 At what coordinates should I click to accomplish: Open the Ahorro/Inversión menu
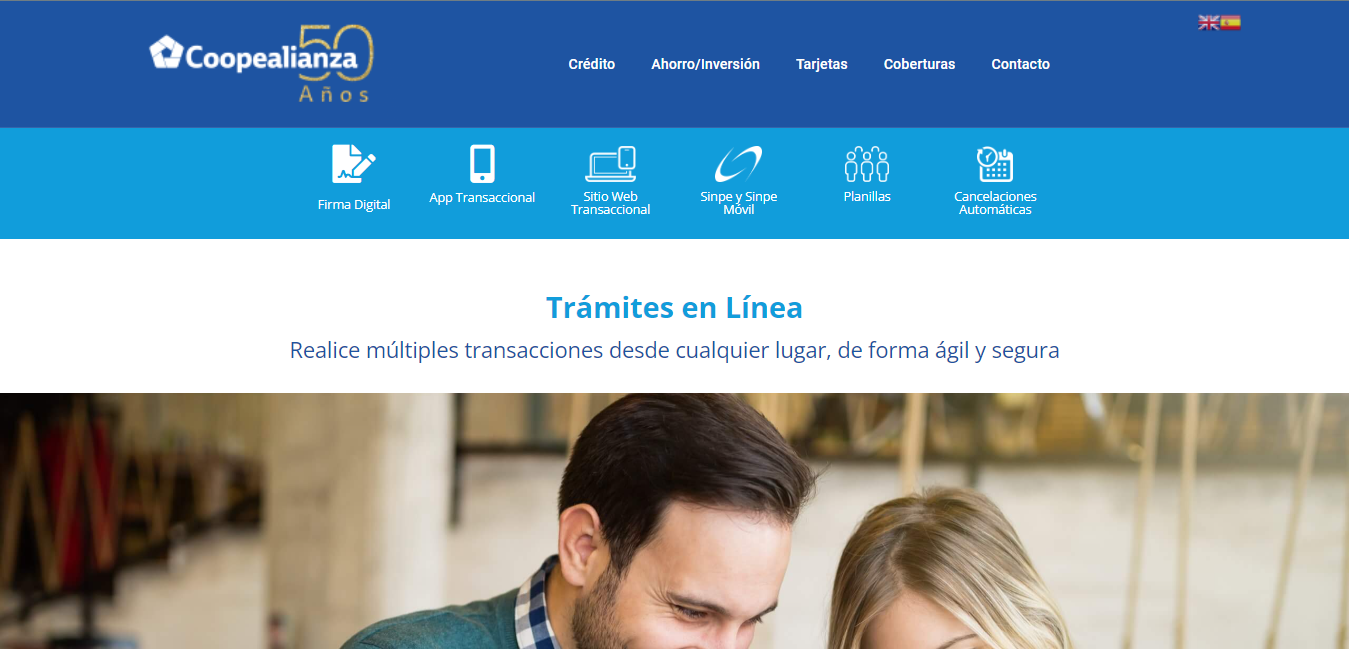[705, 64]
